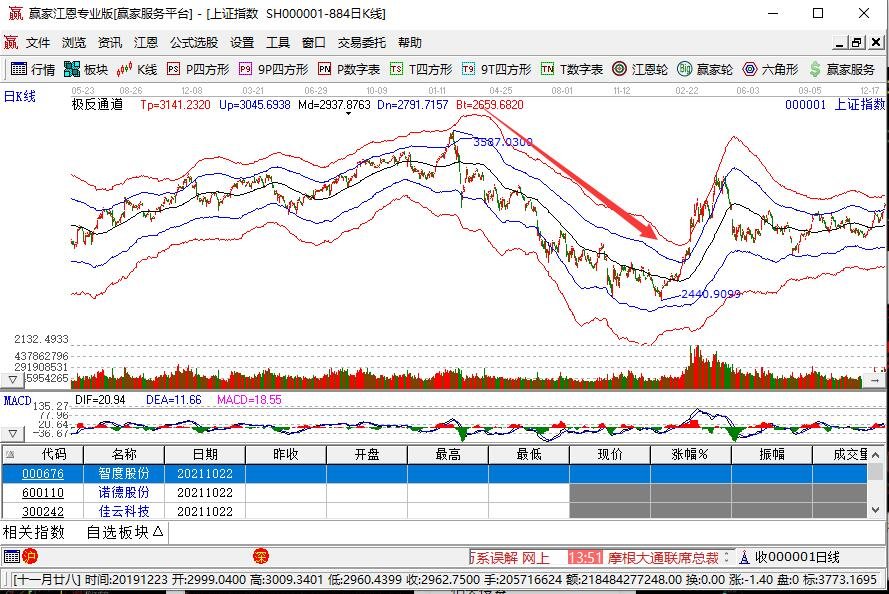Viewport: 889px width, 594px height.
Task: Open the 设置 menu
Action: tap(242, 43)
